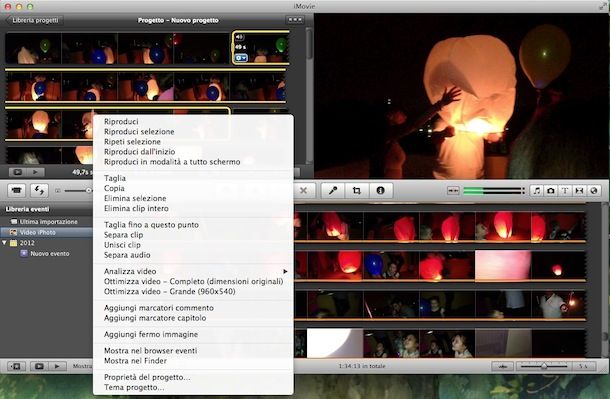Swap the project and event areas

coord(39,191)
